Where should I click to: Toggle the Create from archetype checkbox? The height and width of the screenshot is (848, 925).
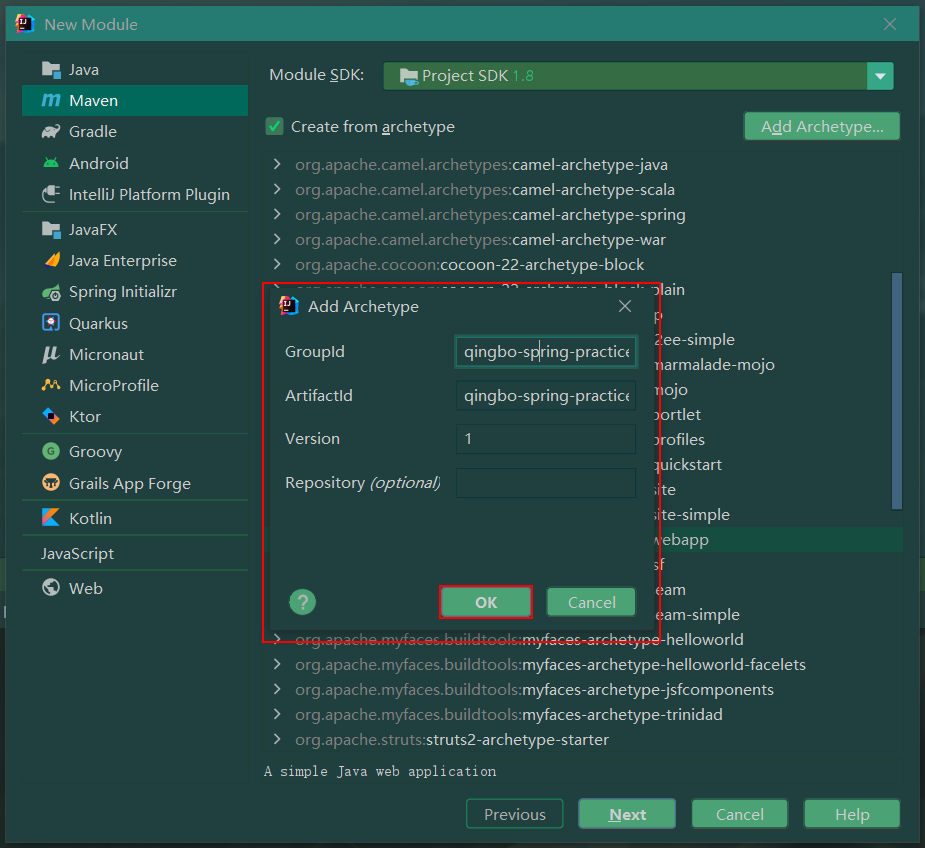coord(274,127)
